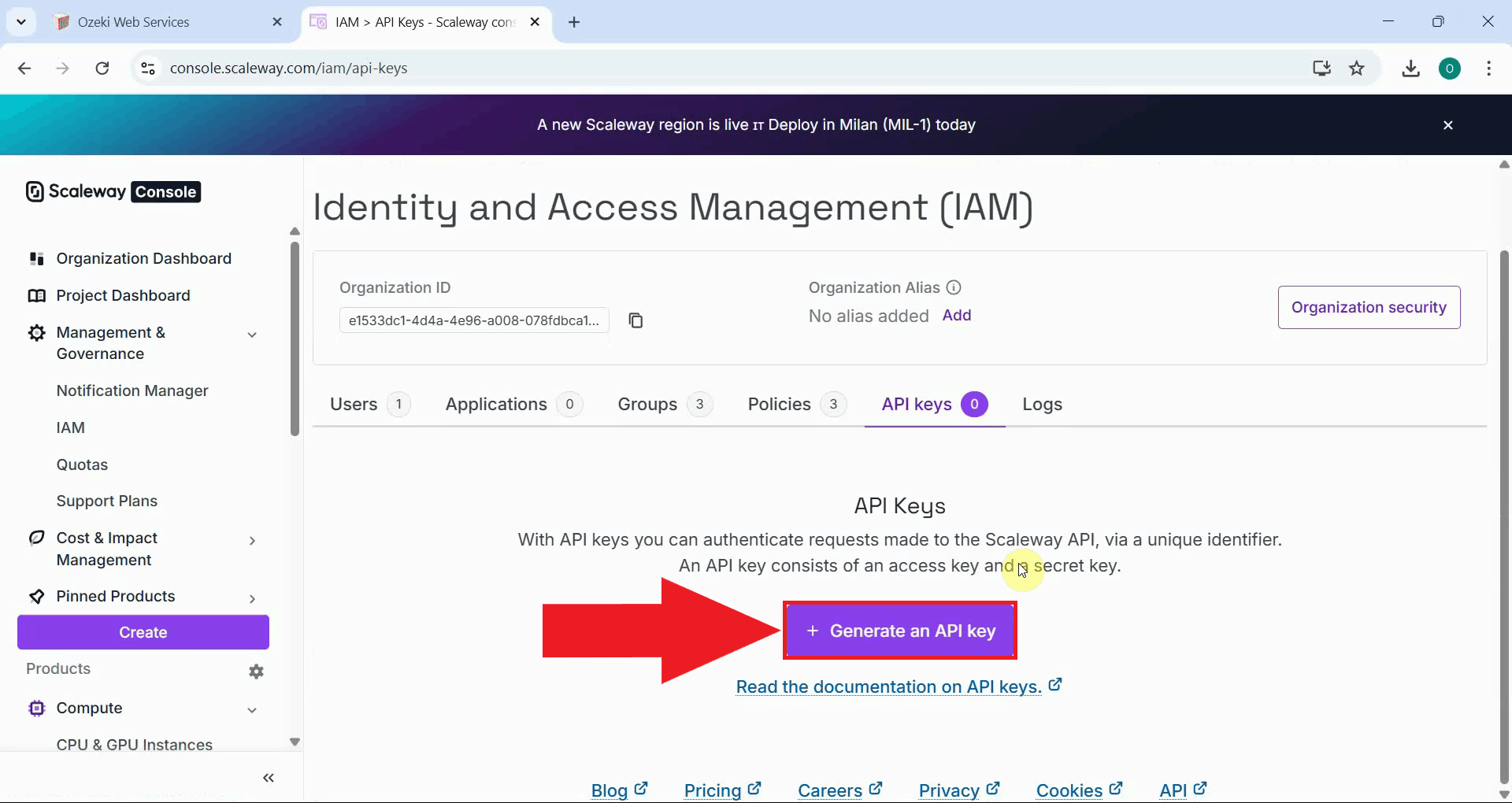The image size is (1512, 803).
Task: Open the Policies tab
Action: 778,404
